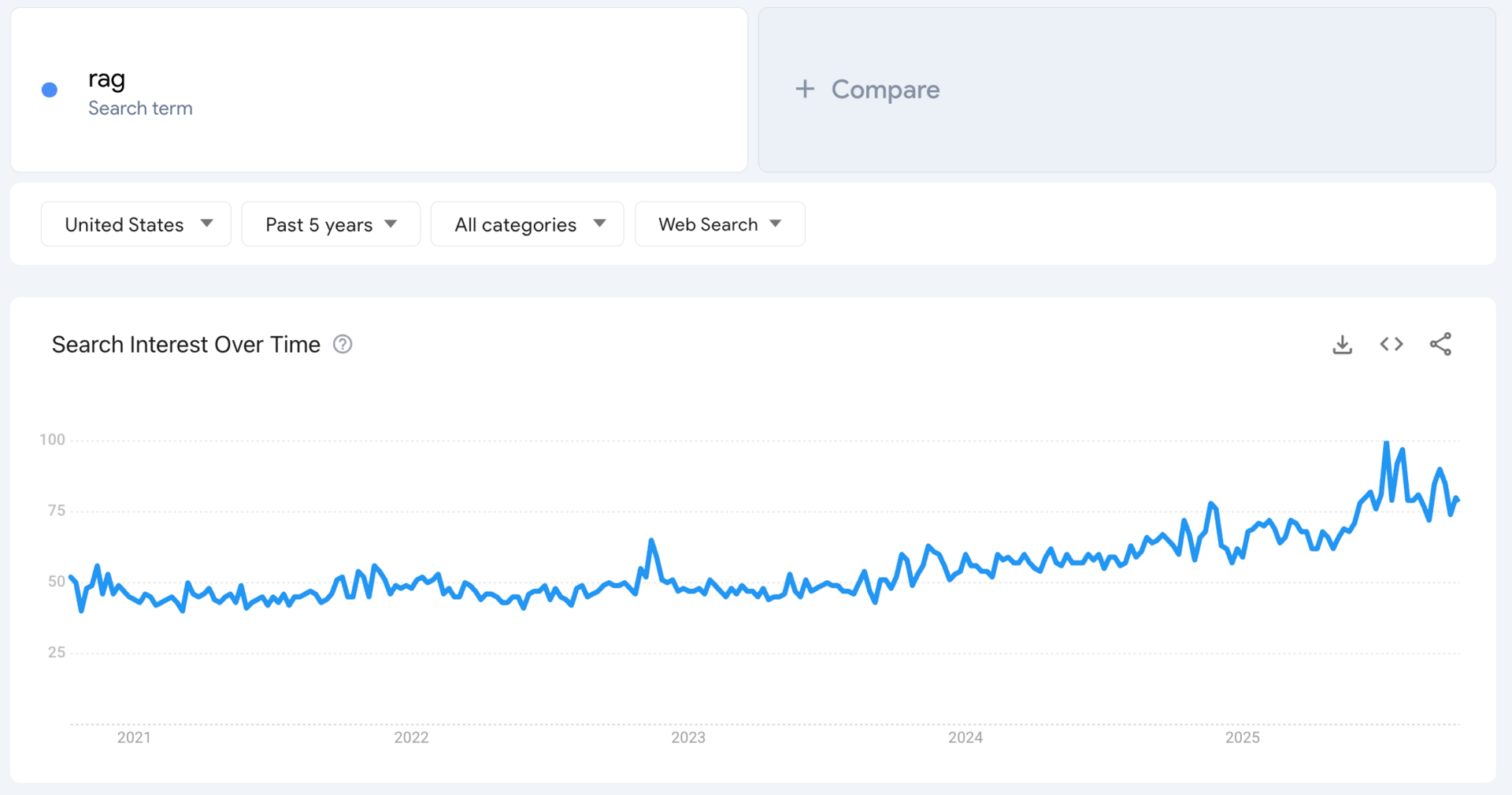Change the Web Search type dropdown
Viewport: 1512px width, 795px height.
[719, 224]
